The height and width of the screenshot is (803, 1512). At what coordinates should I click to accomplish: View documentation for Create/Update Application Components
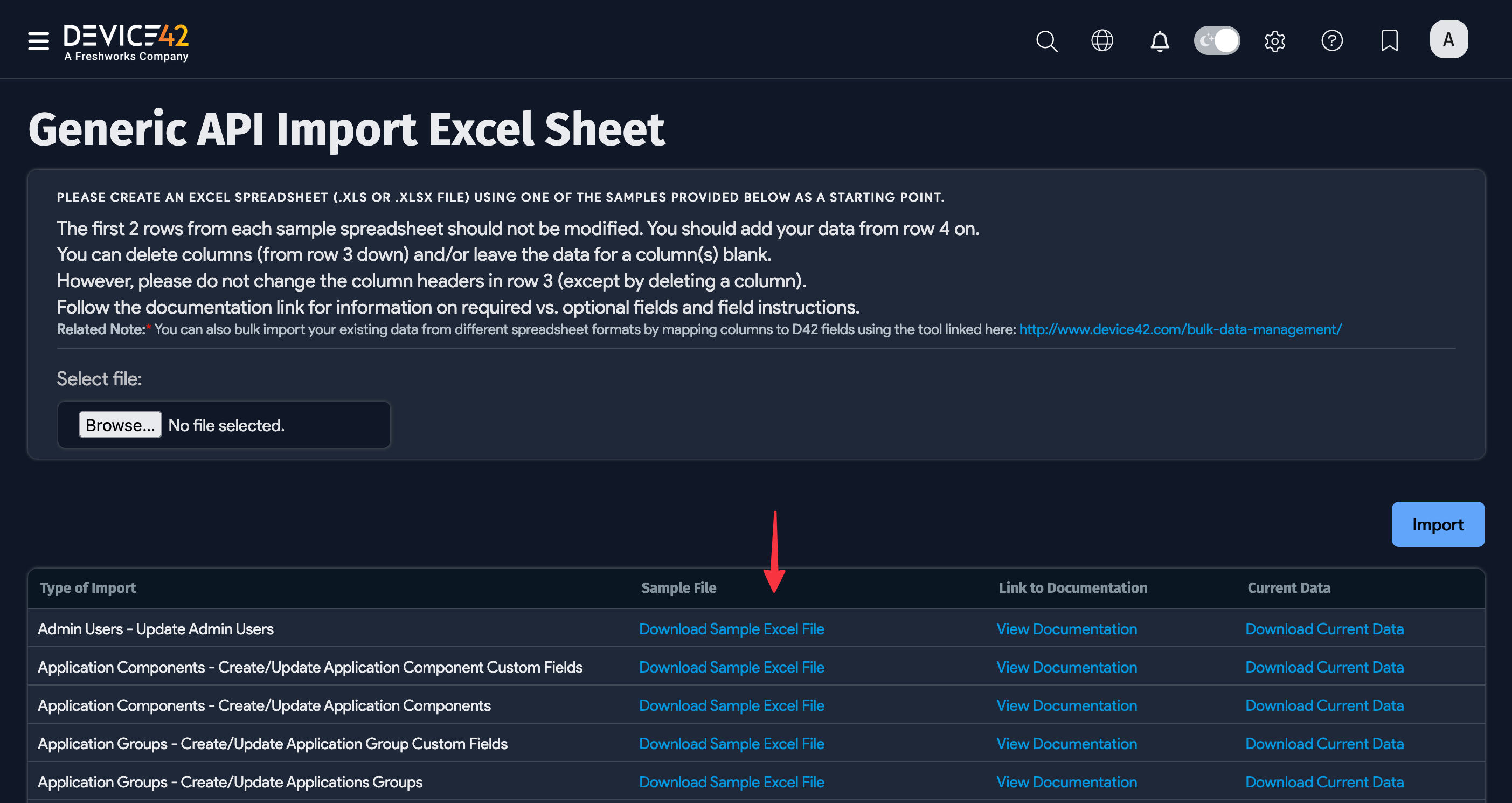(1066, 705)
